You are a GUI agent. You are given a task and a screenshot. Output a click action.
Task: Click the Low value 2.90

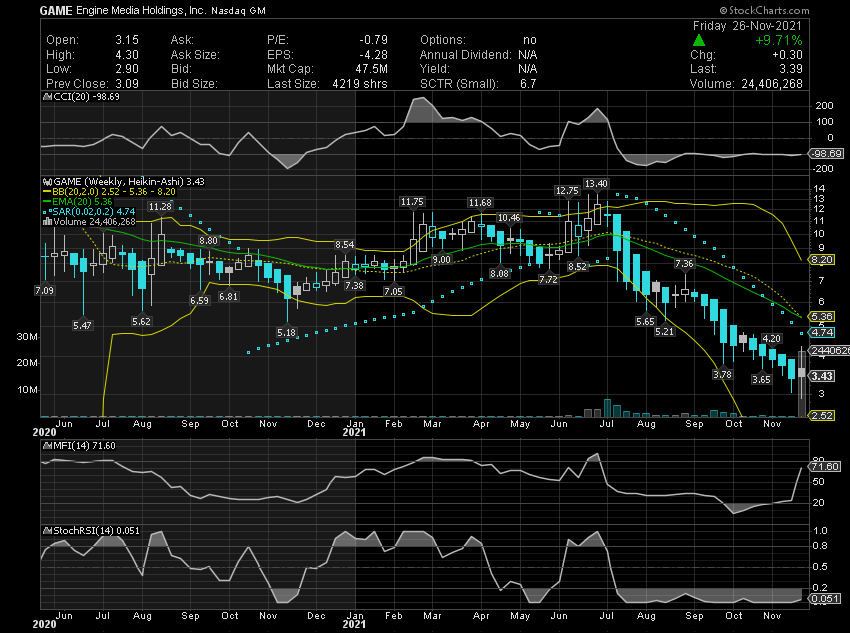pos(127,69)
